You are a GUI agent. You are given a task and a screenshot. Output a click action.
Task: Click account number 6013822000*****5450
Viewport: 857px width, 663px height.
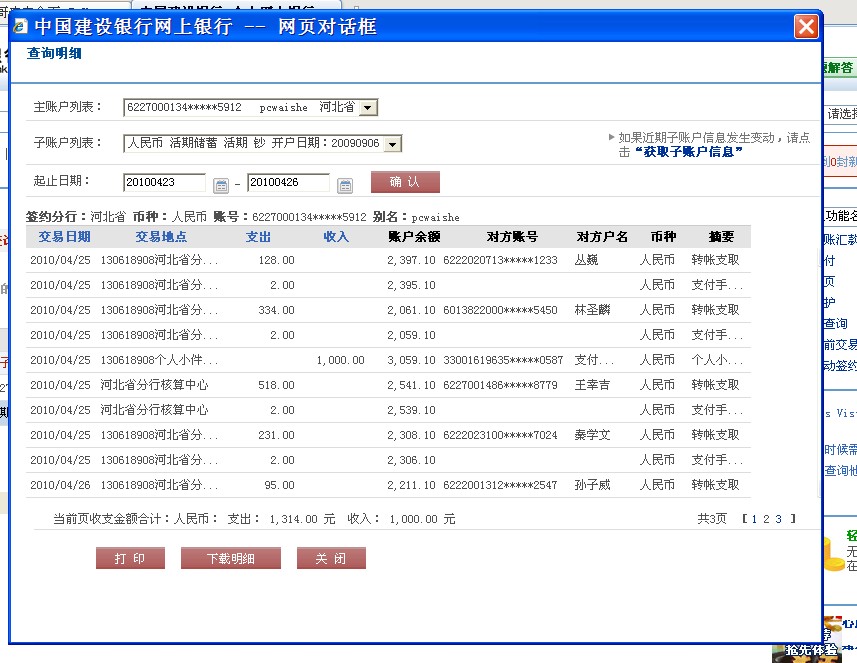500,310
